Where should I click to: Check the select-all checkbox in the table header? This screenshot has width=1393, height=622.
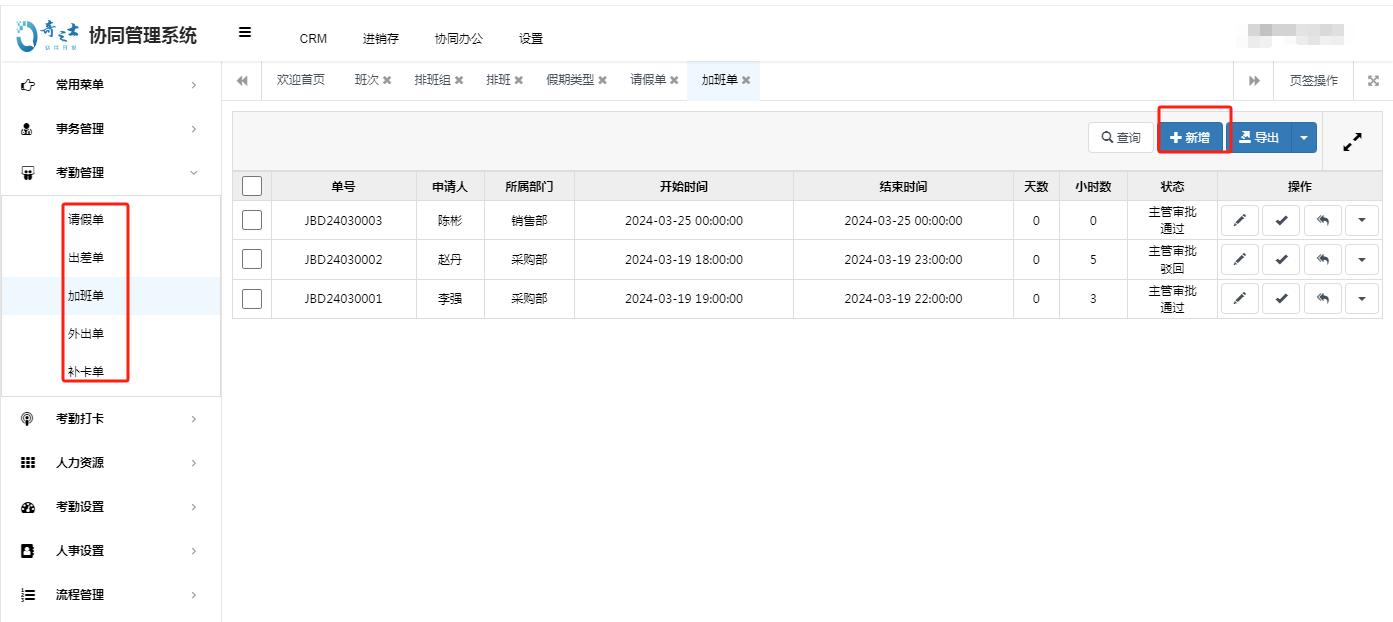pos(252,184)
